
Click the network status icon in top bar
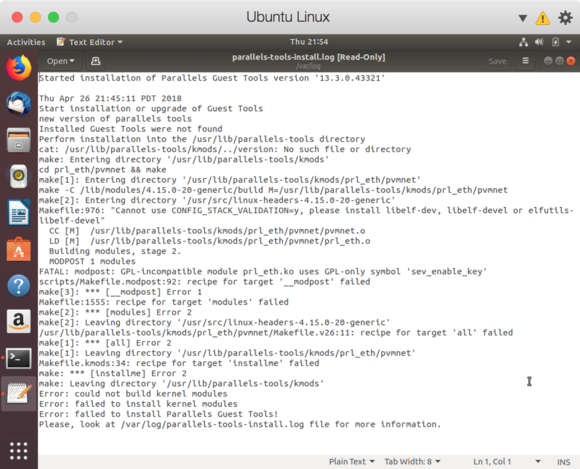(523, 42)
